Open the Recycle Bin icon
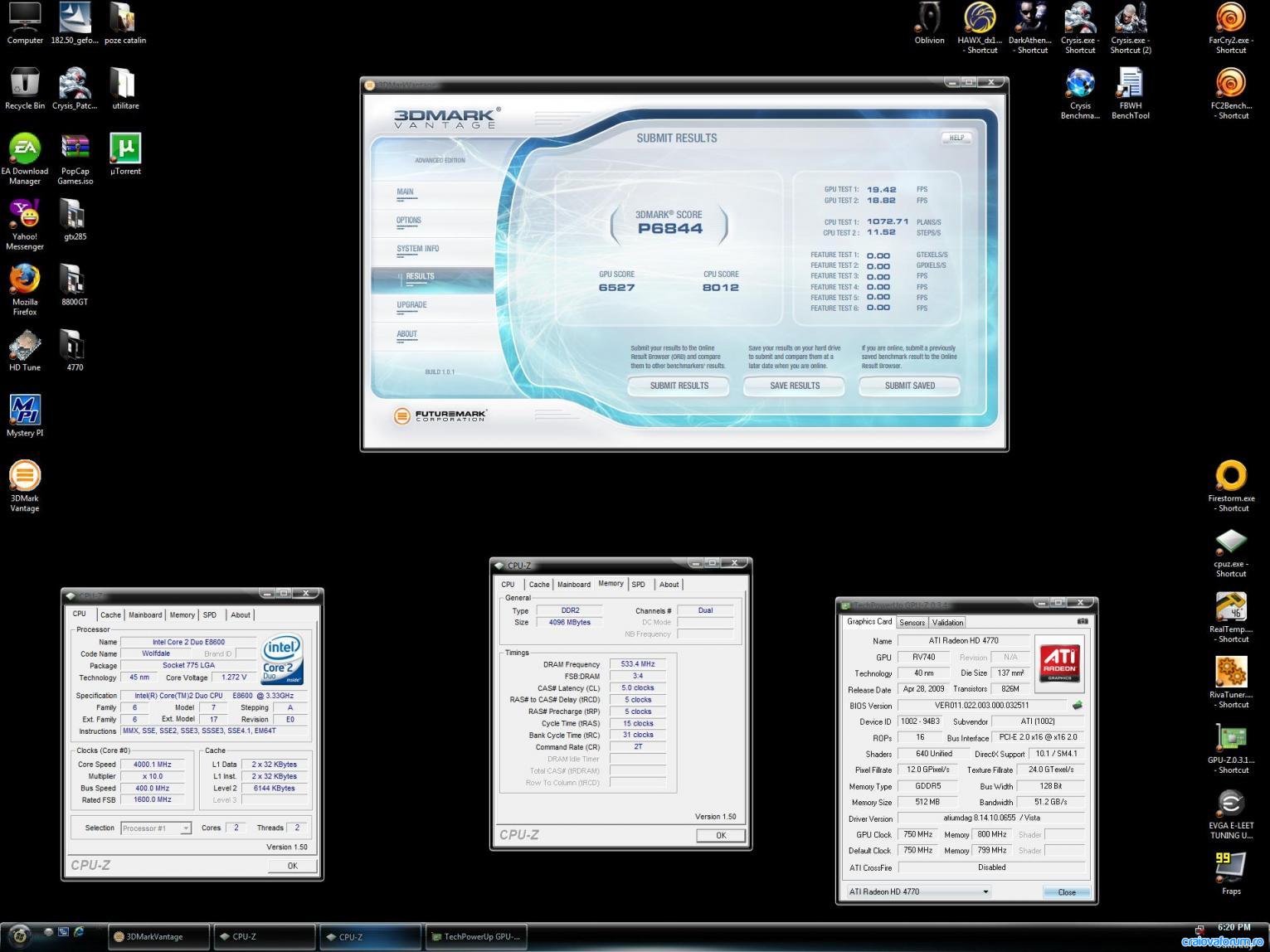The image size is (1270, 952). 25,89
